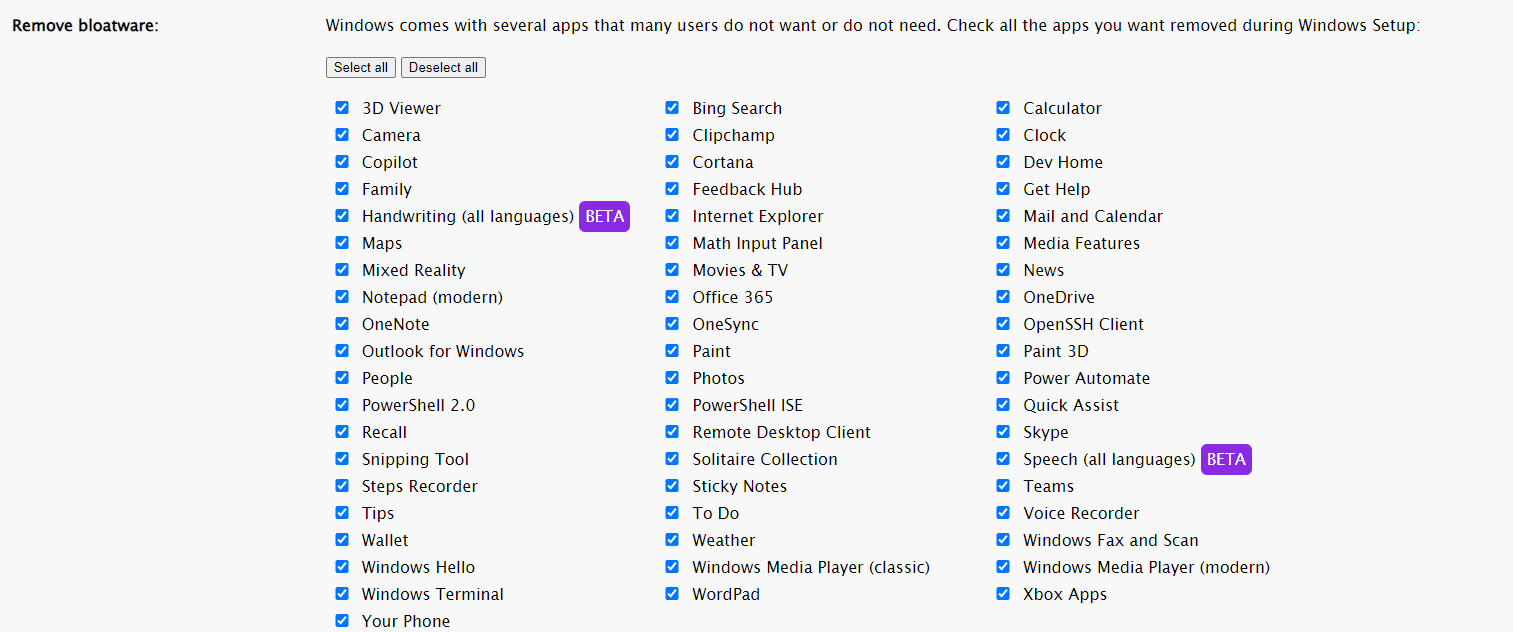Uncheck the Media Features checkbox
Viewport: 1513px width, 632px height.
(x=1003, y=243)
